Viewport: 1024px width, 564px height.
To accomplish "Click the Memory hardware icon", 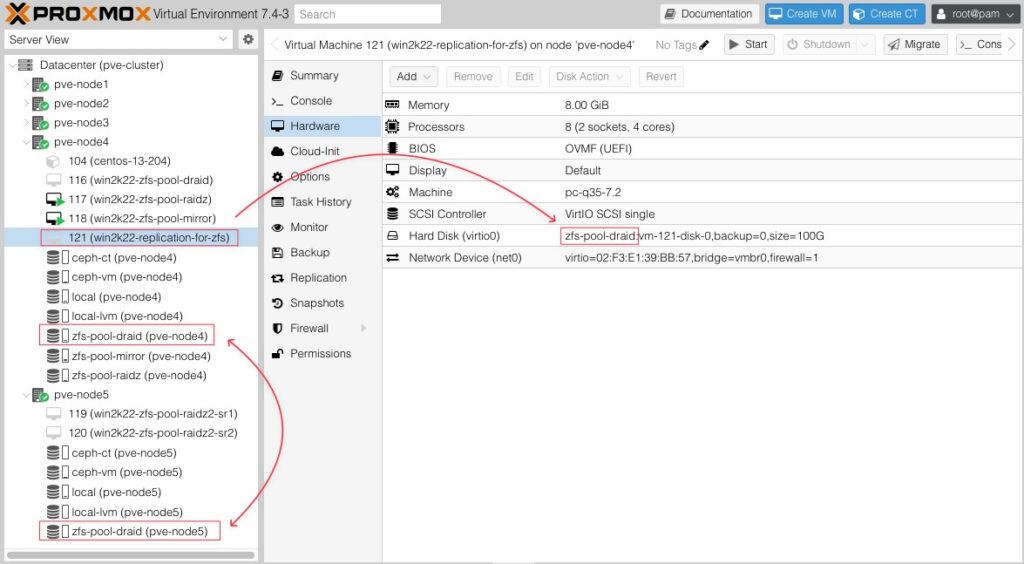I will click(392, 104).
